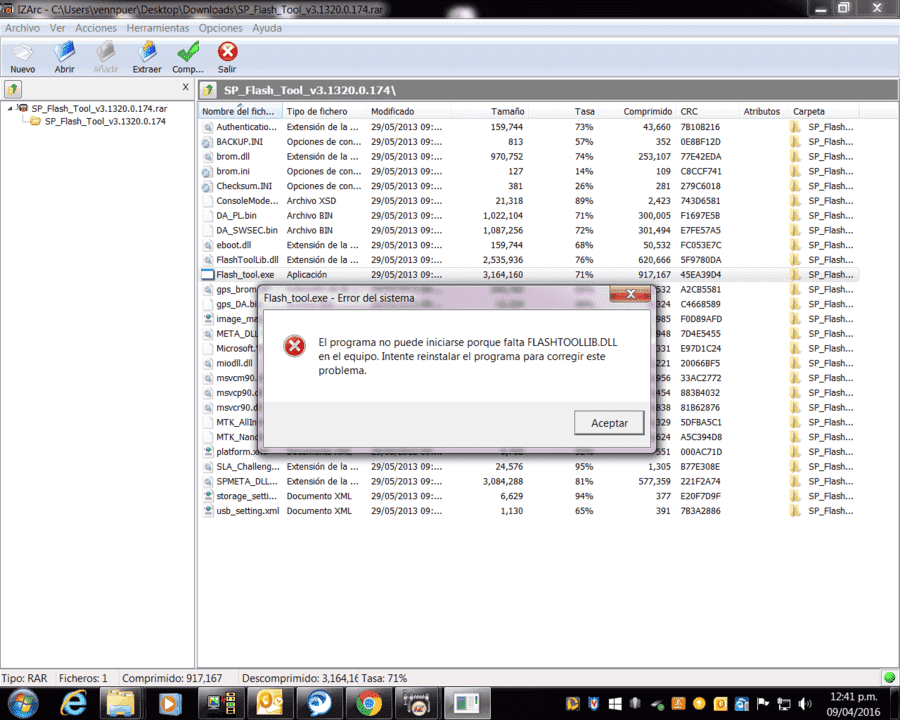Open Internet Explorer from taskbar
900x720 pixels.
point(74,703)
